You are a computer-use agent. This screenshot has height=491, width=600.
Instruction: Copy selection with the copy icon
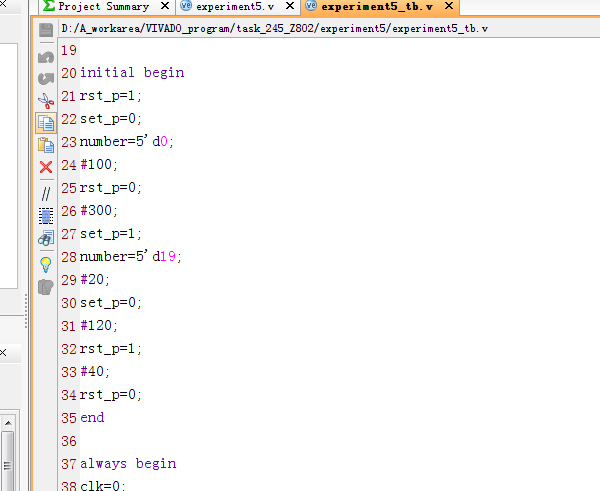(46, 123)
